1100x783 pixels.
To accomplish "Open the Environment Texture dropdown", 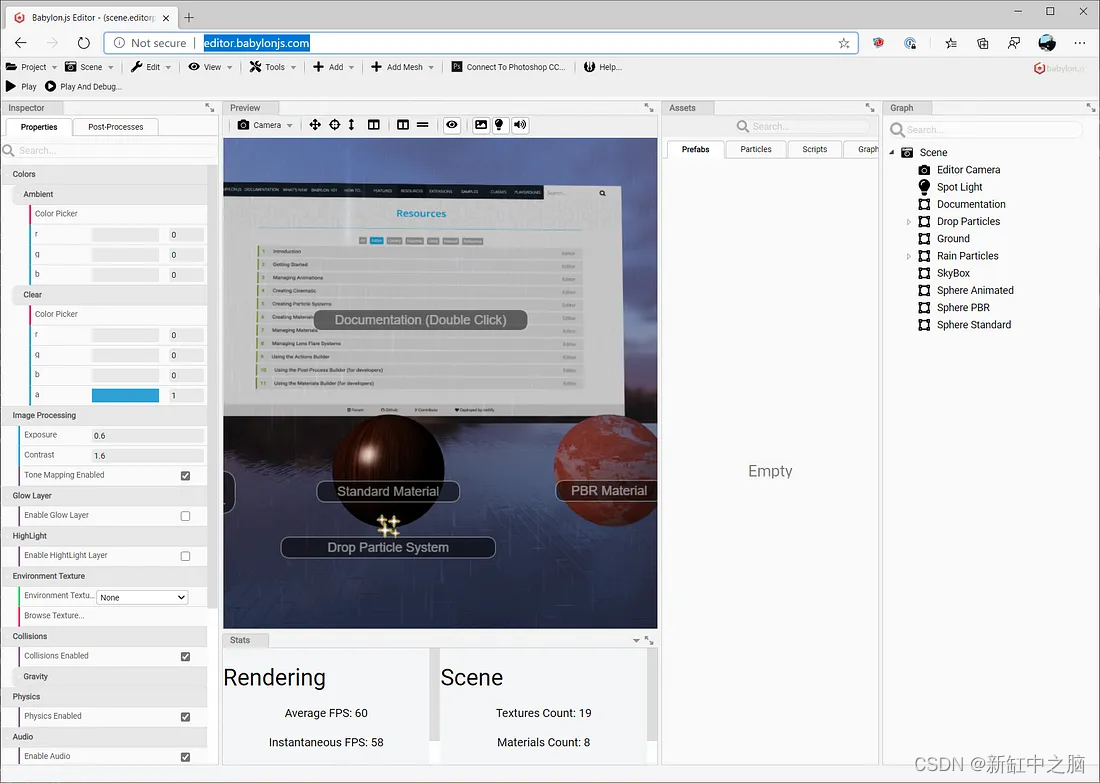I will tap(142, 597).
